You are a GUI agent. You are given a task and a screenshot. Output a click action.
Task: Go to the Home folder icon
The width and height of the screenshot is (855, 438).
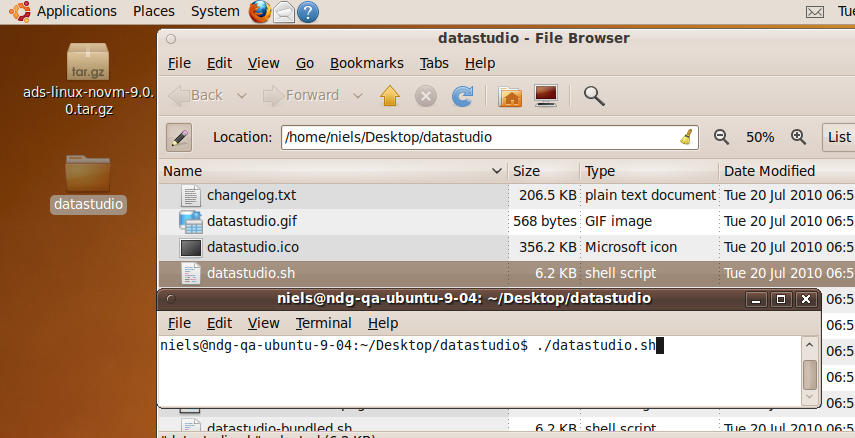click(x=510, y=96)
